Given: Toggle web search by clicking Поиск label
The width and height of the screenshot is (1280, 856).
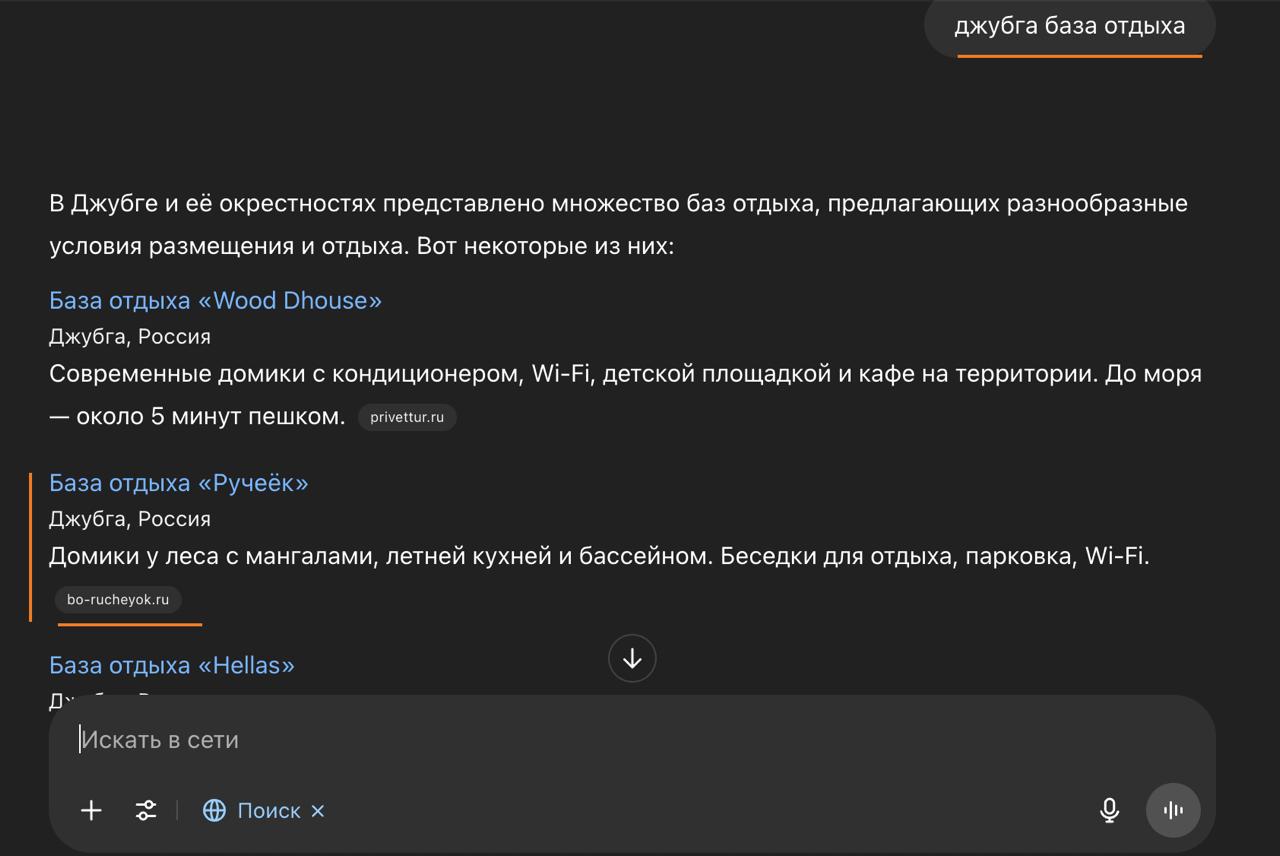Looking at the screenshot, I should (x=268, y=810).
